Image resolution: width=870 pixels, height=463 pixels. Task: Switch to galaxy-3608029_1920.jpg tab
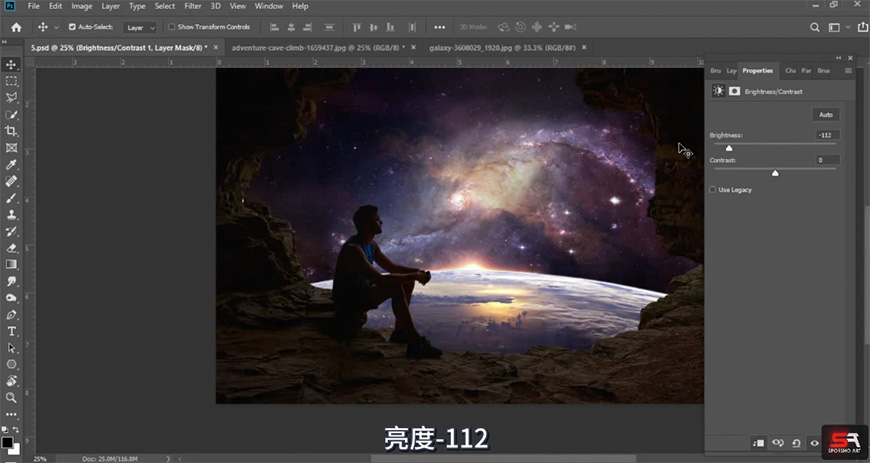point(502,48)
